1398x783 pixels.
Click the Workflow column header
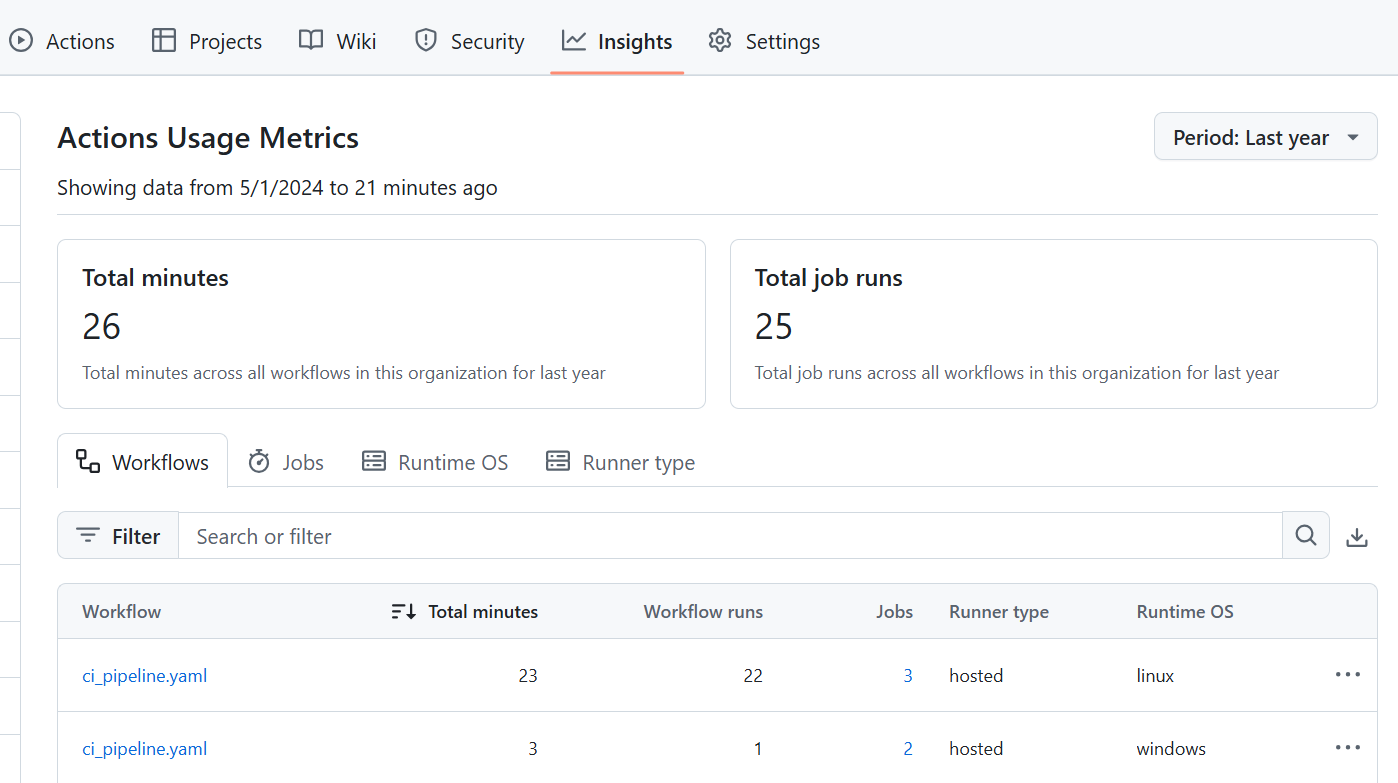(121, 611)
